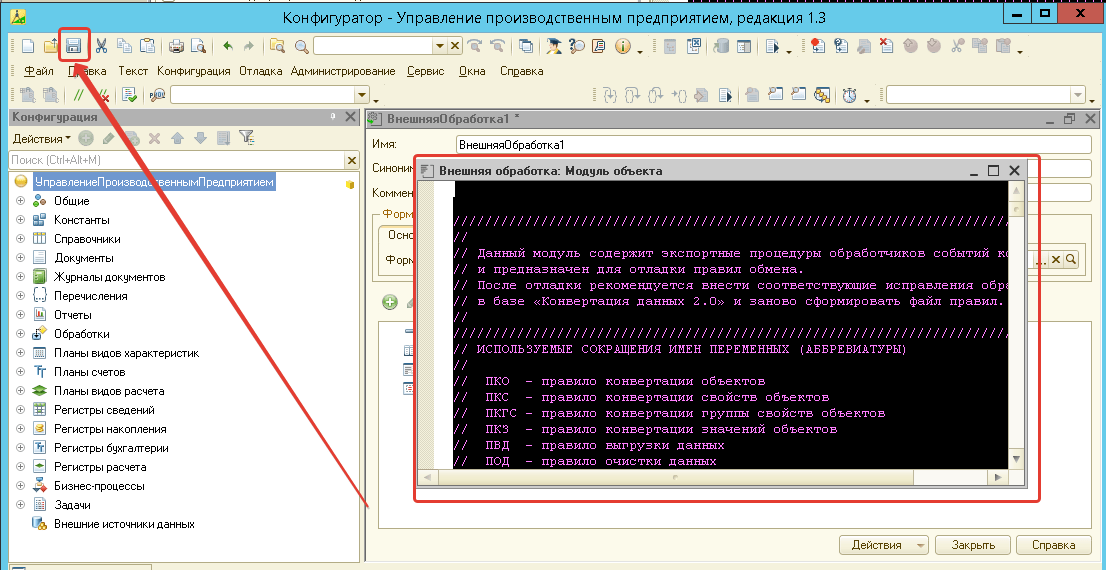Screen dimensions: 1106x570
Task: Open the Действия dropdown in Configuration panel
Action: click(x=42, y=138)
